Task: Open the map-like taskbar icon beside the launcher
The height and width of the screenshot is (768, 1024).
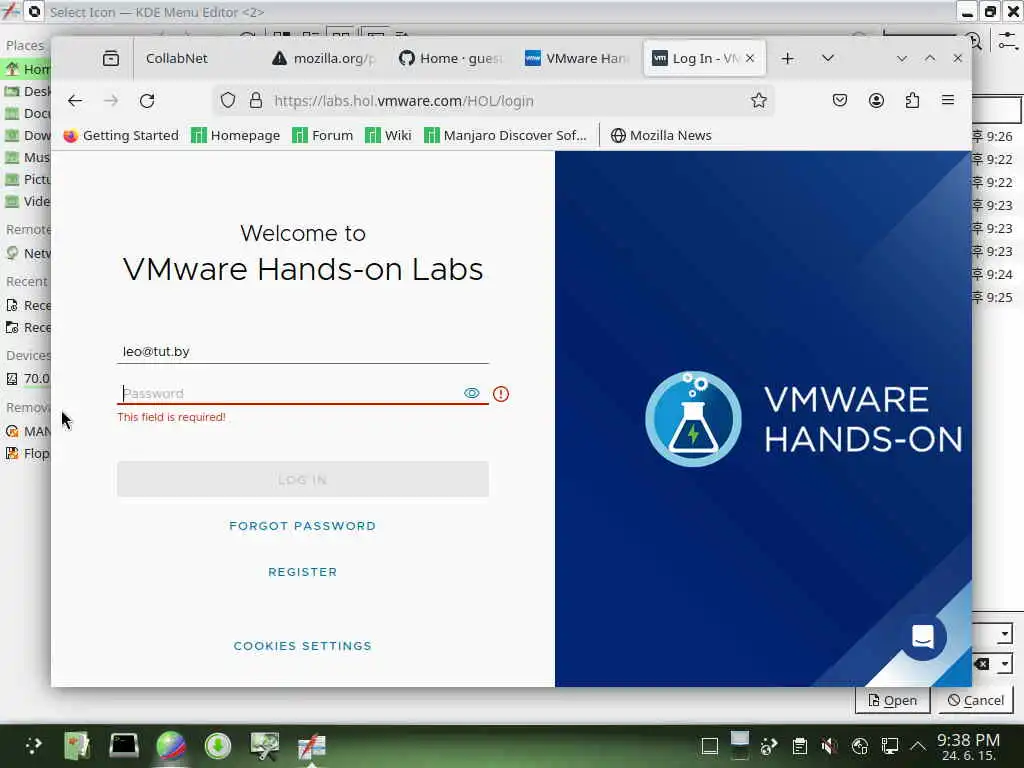Action: click(77, 745)
